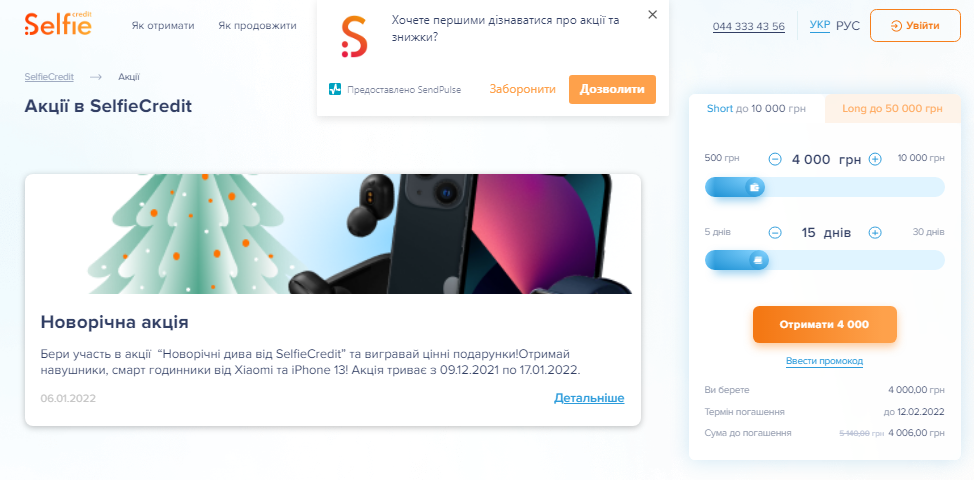Switch language to УКР

[x=820, y=25]
